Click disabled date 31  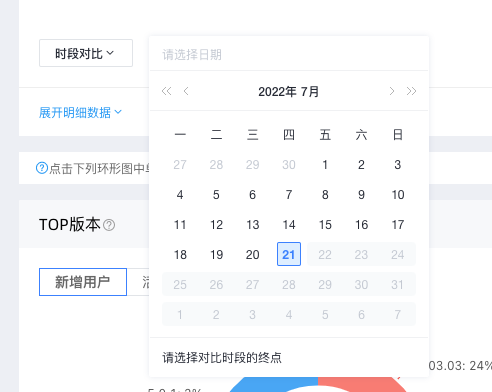coord(398,285)
